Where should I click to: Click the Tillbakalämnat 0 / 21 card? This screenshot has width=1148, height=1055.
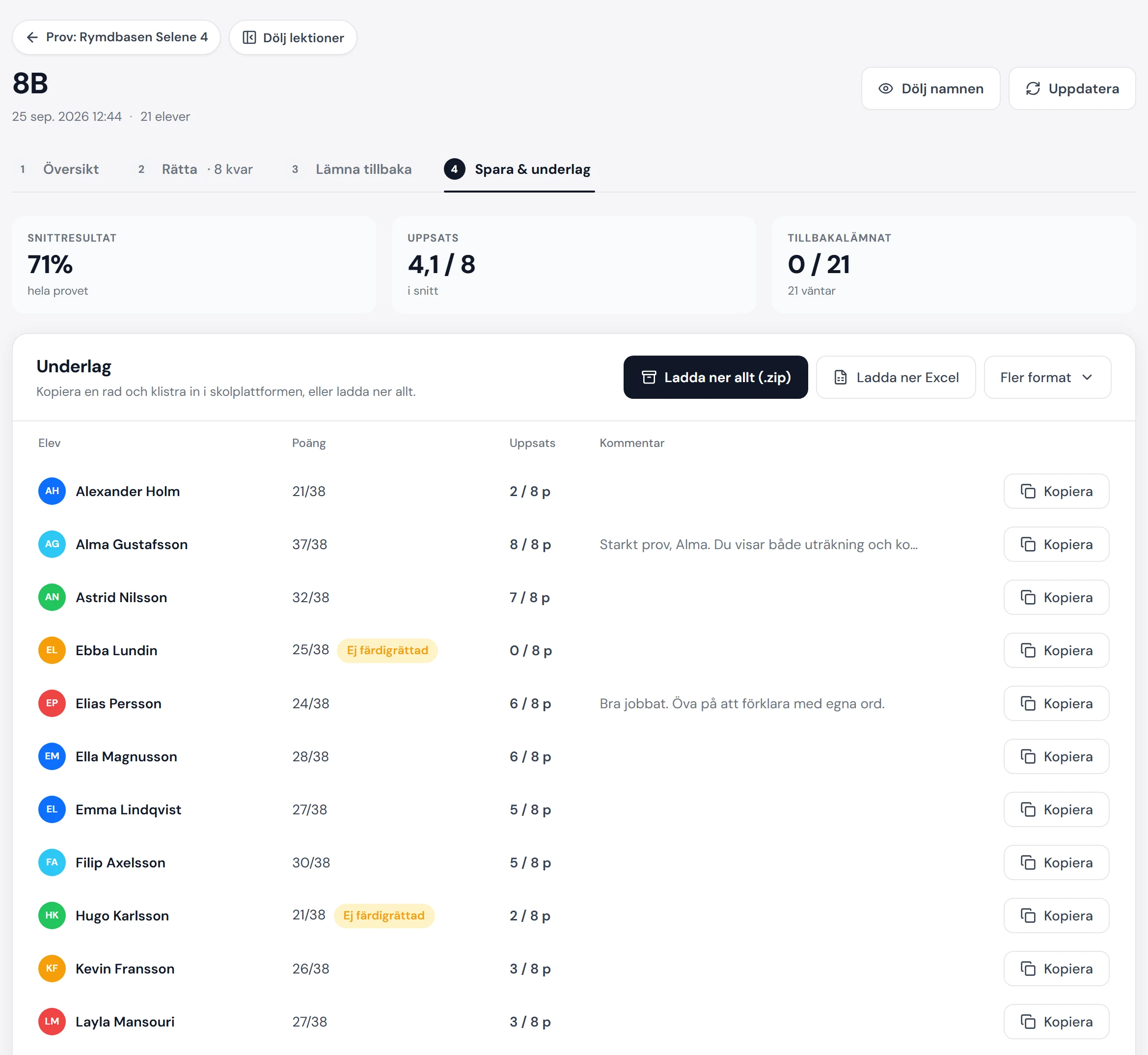(x=954, y=265)
